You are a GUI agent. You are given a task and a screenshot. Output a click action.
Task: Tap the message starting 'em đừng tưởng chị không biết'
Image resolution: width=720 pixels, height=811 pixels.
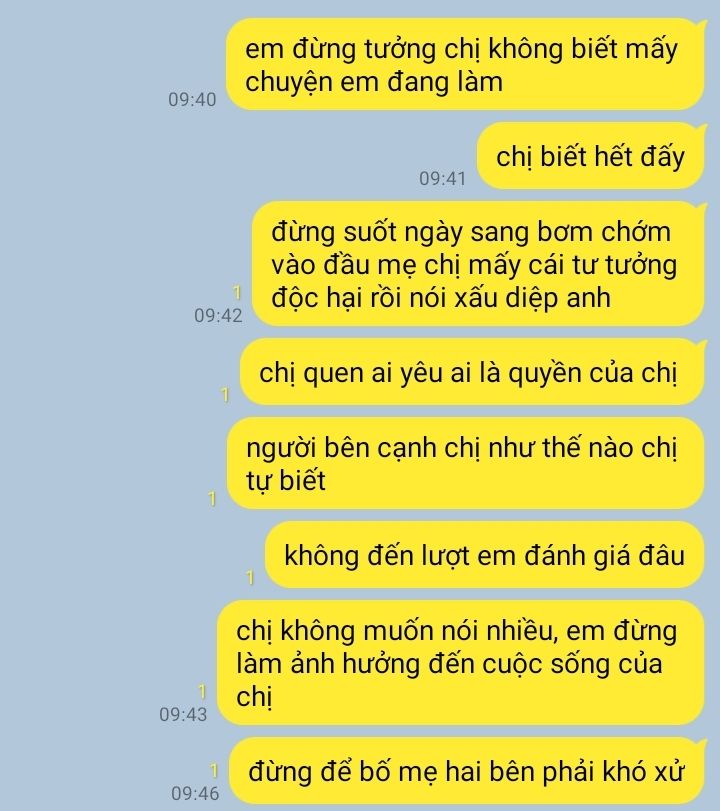tap(466, 64)
